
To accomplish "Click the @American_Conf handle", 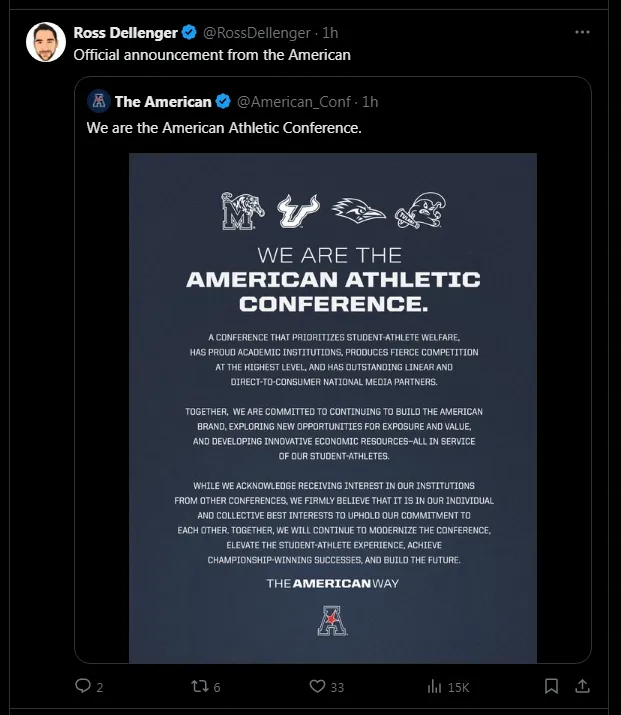I will point(295,101).
